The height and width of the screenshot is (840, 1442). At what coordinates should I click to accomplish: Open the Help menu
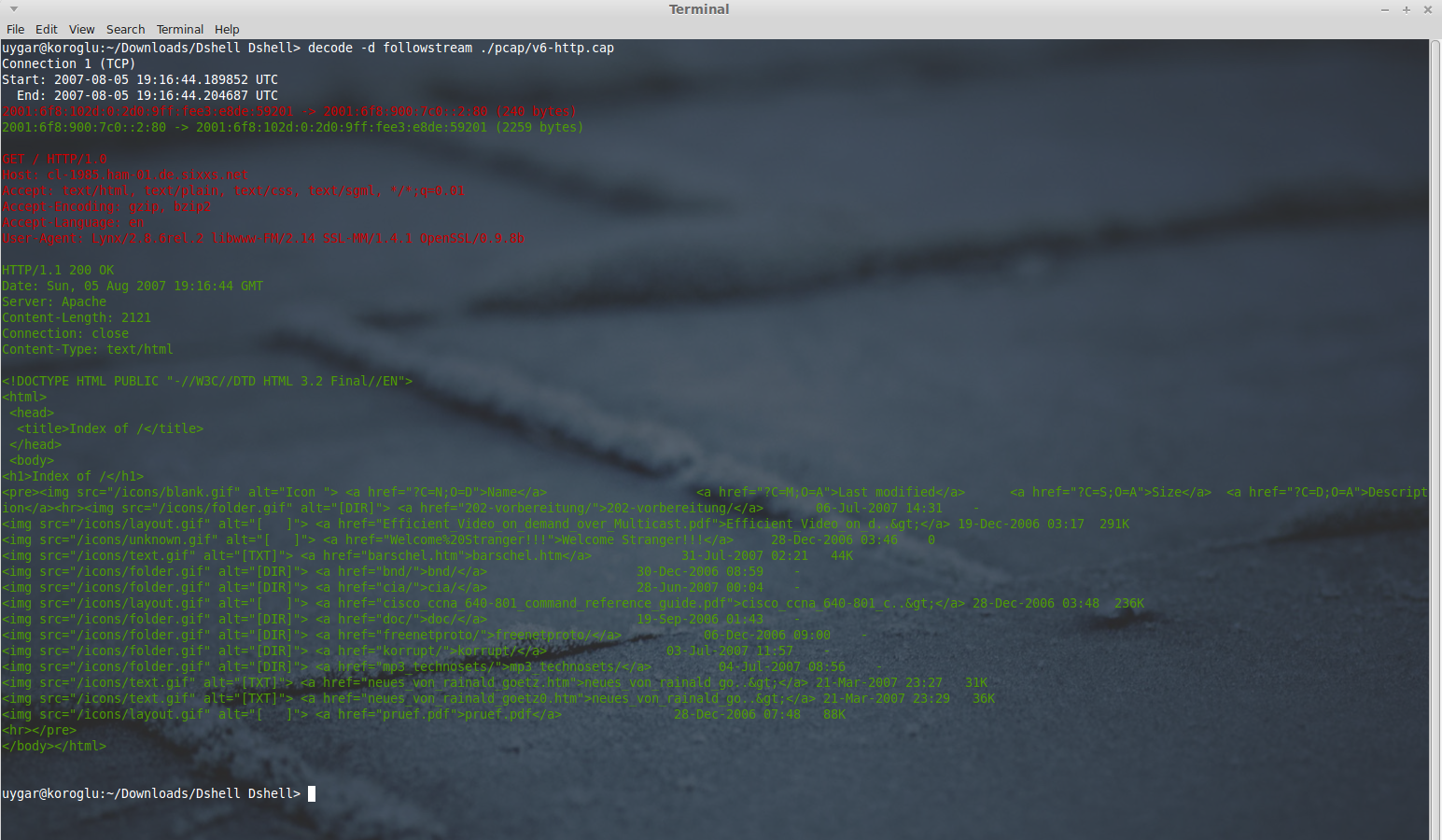pyautogui.click(x=227, y=29)
